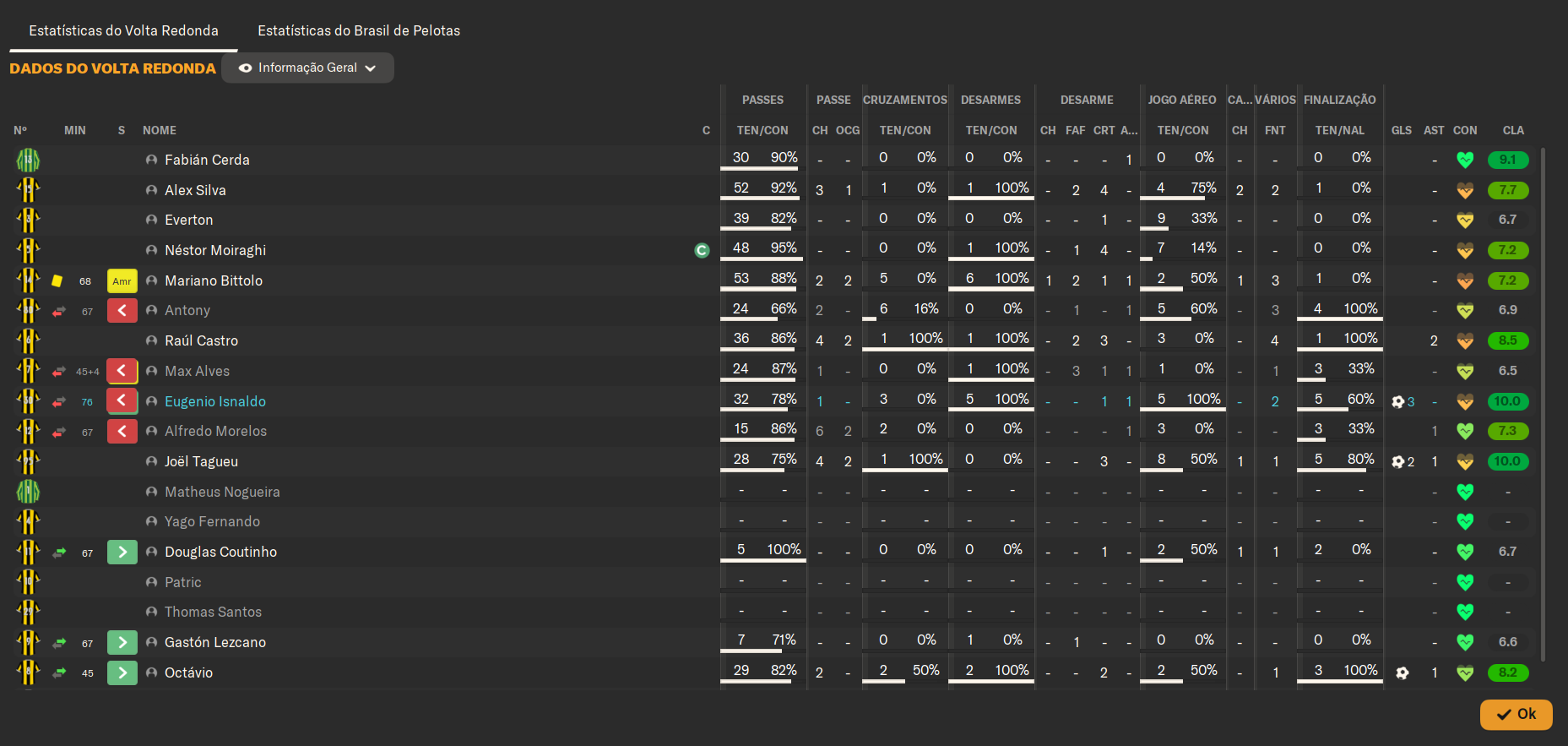Click the person icon beside Everton
Viewport: 1568px width, 746px height.
pos(151,220)
